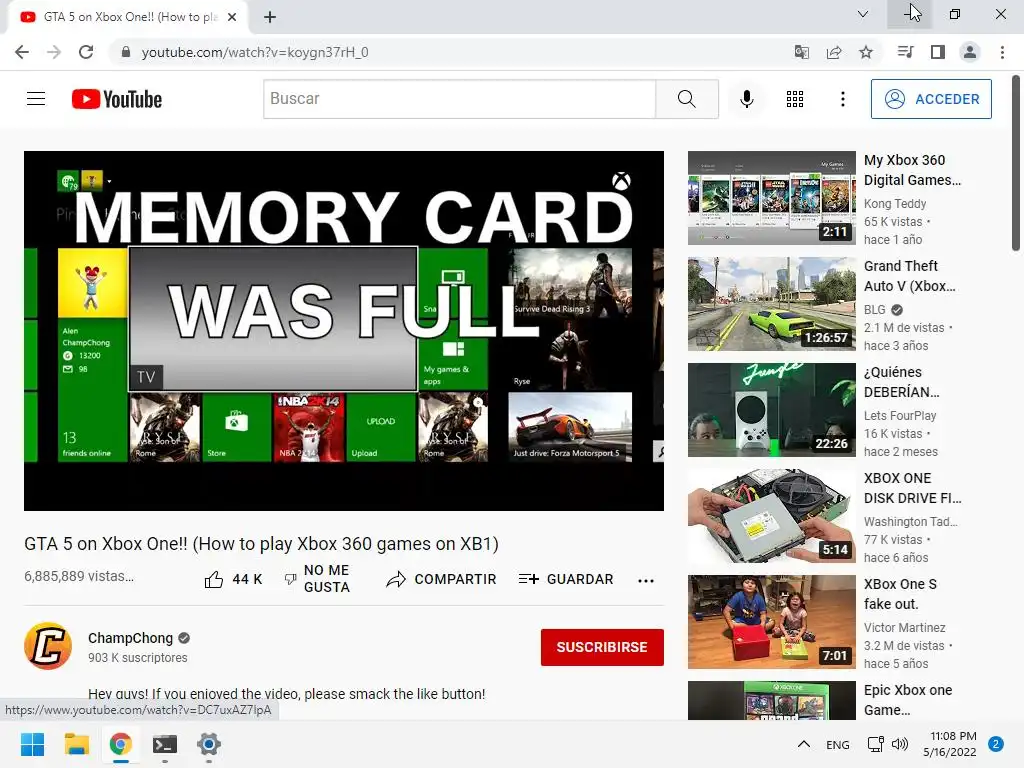Open Epic Xbox one Game video title

tap(908, 699)
